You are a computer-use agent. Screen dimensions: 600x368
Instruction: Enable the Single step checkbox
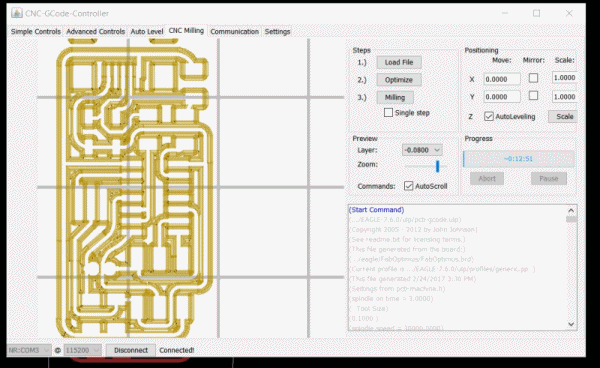pyautogui.click(x=388, y=112)
